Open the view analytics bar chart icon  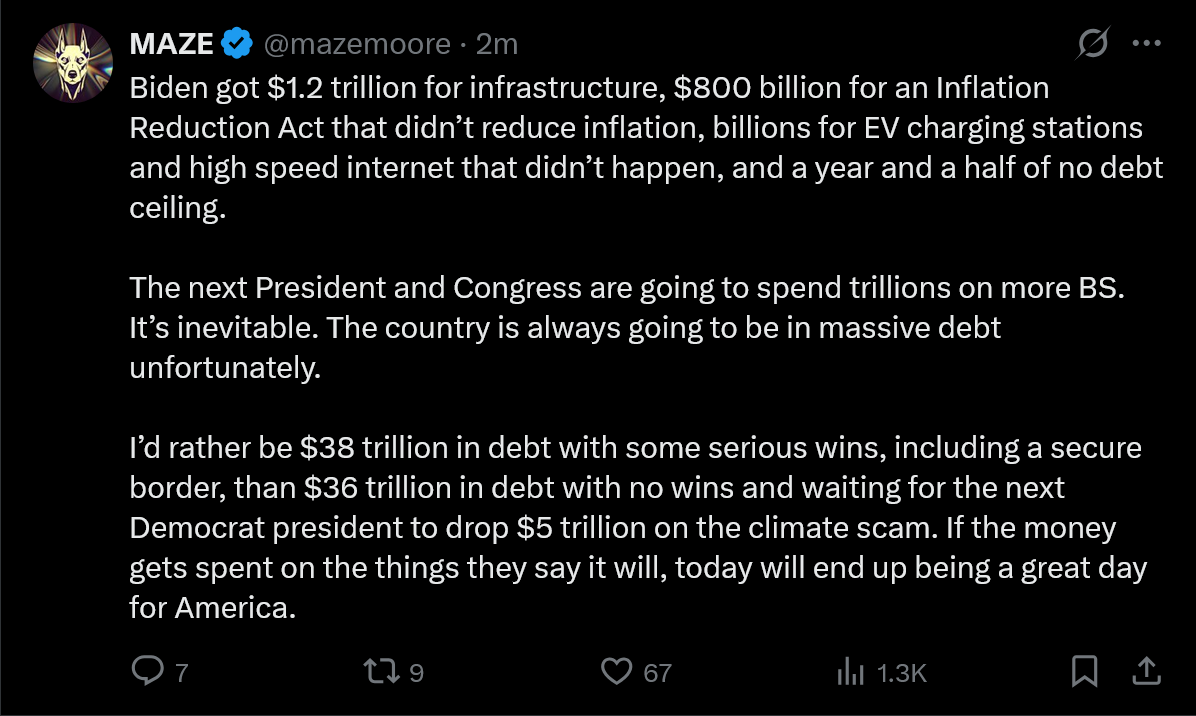[850, 672]
